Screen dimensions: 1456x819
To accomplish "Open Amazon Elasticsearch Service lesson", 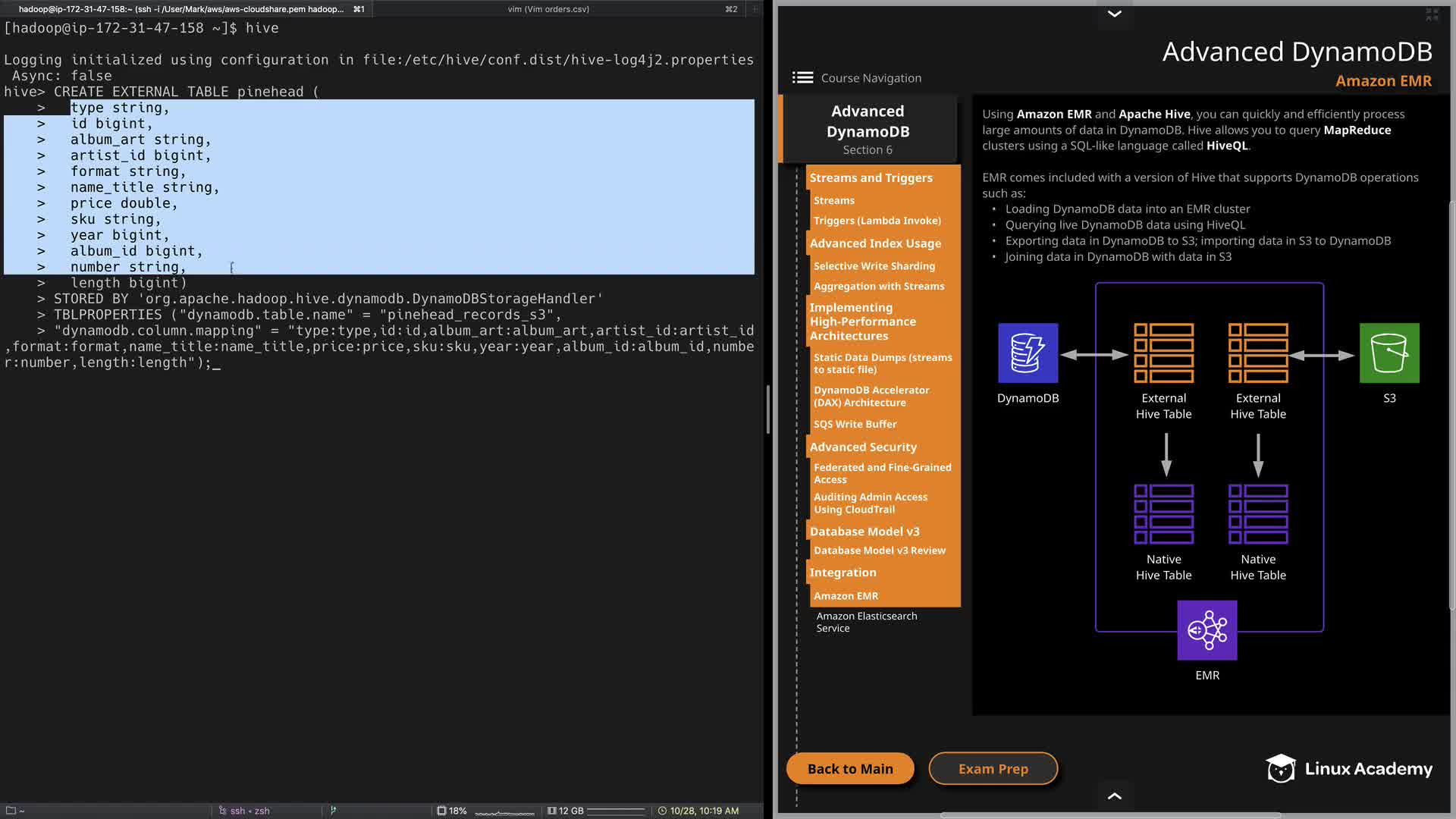I will [866, 622].
